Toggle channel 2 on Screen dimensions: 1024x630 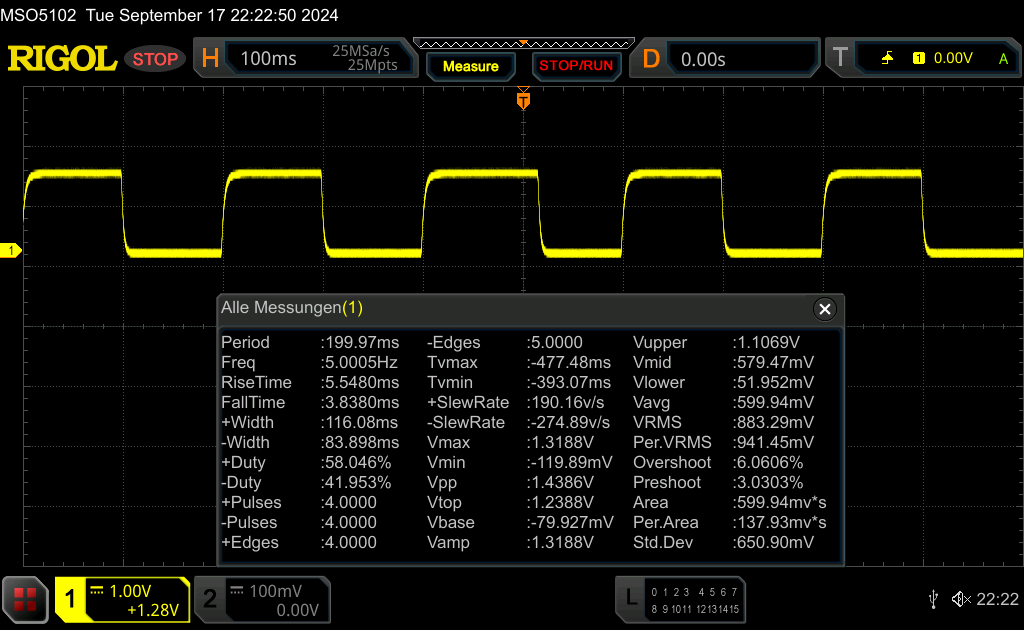pyautogui.click(x=210, y=599)
